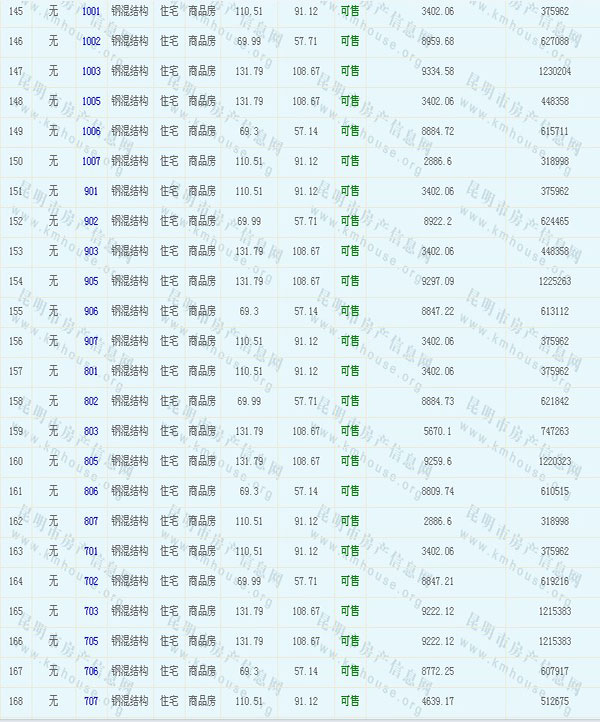
Task: Select room 1005 link
Action: click(x=91, y=101)
